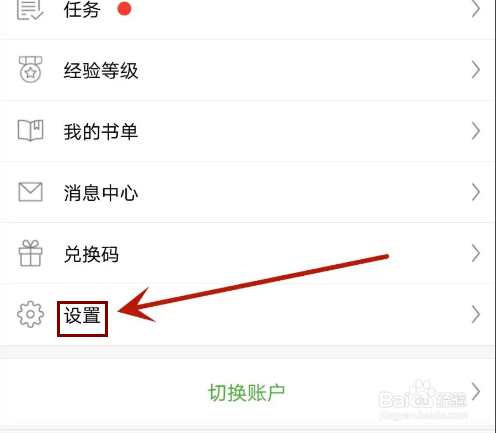Expand chevron on 兑换码 row
This screenshot has width=496, height=433.
476,253
